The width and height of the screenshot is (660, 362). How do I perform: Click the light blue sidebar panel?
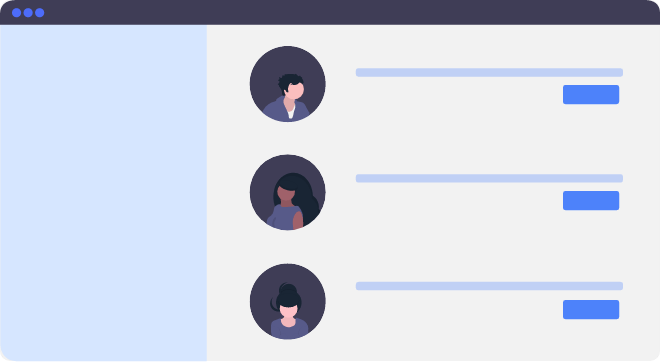(x=104, y=193)
